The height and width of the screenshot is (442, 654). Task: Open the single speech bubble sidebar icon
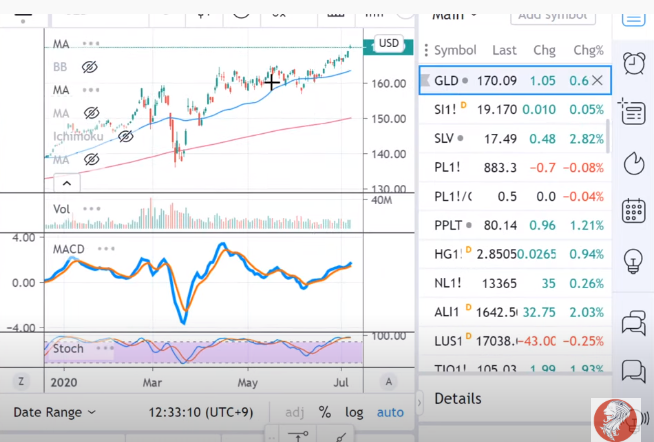click(x=634, y=370)
